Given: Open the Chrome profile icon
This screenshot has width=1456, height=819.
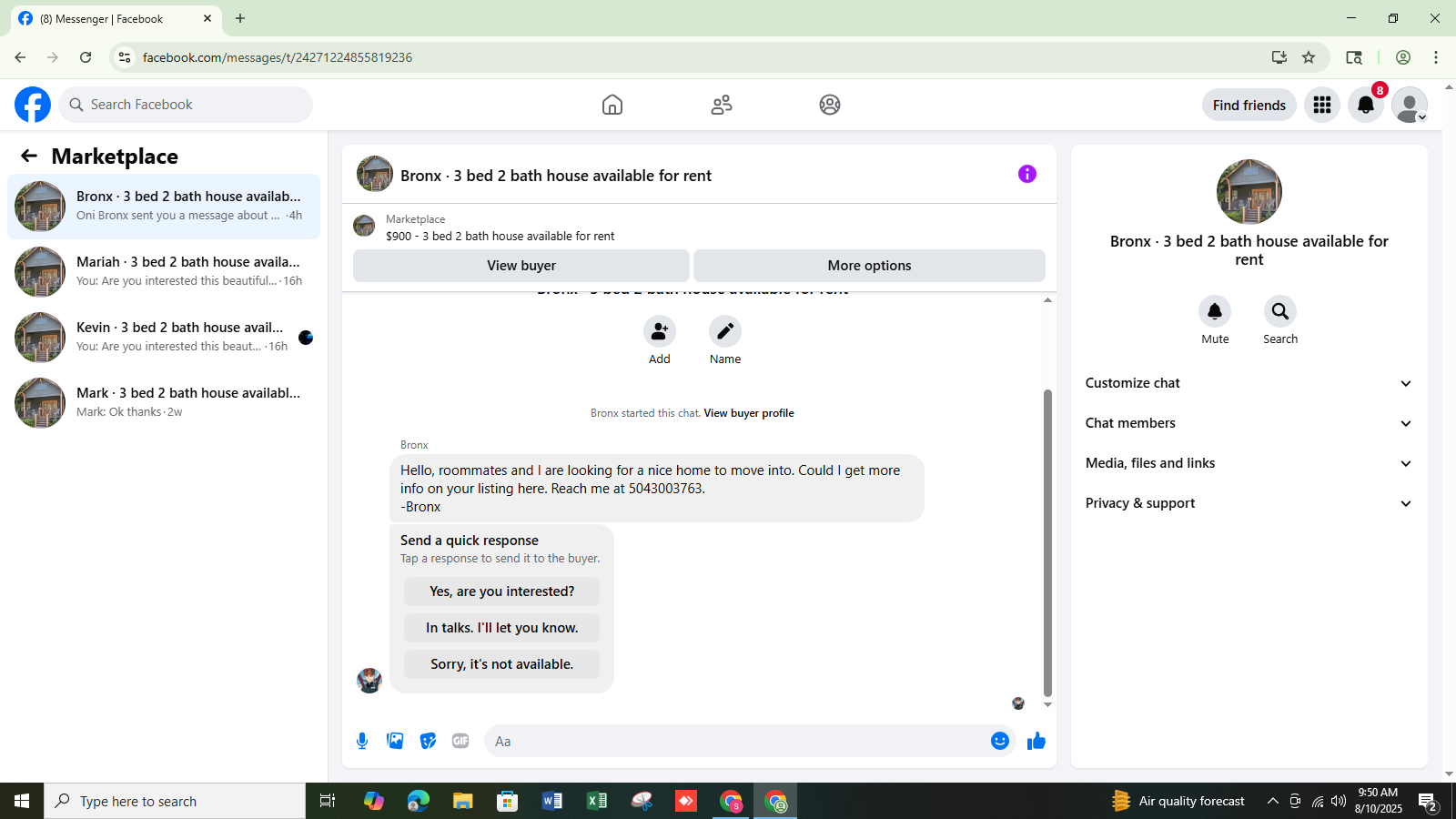Looking at the screenshot, I should (x=1403, y=57).
